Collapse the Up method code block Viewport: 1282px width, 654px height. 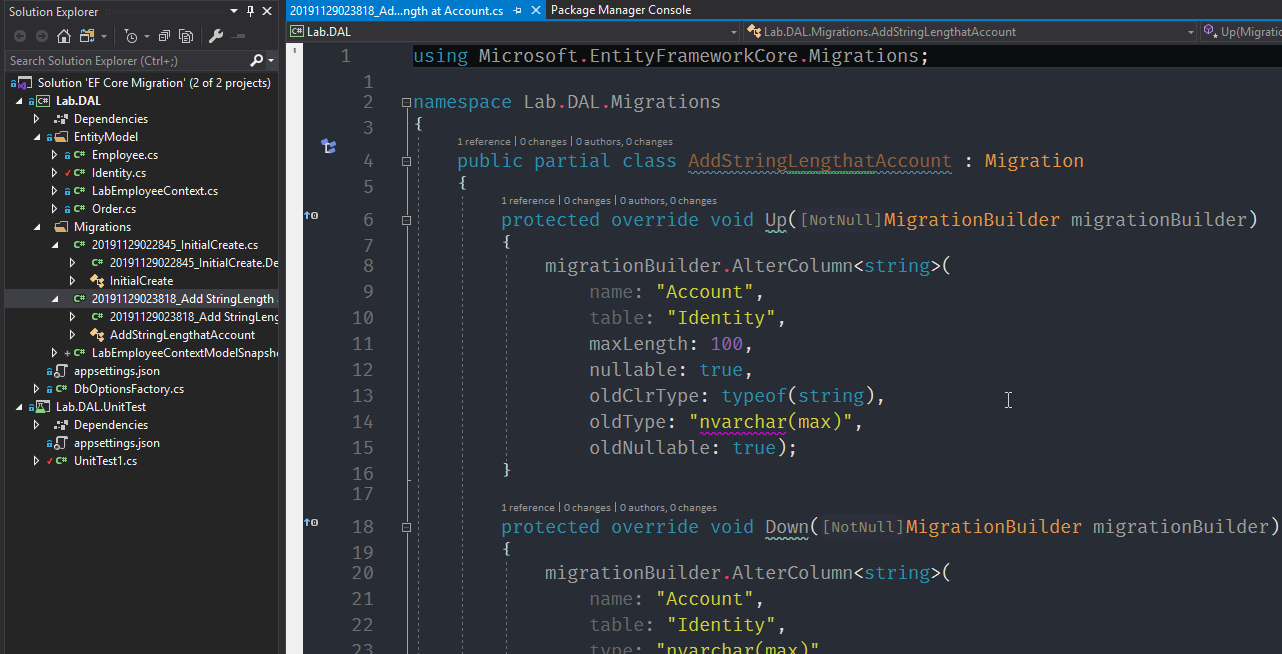pyautogui.click(x=406, y=220)
